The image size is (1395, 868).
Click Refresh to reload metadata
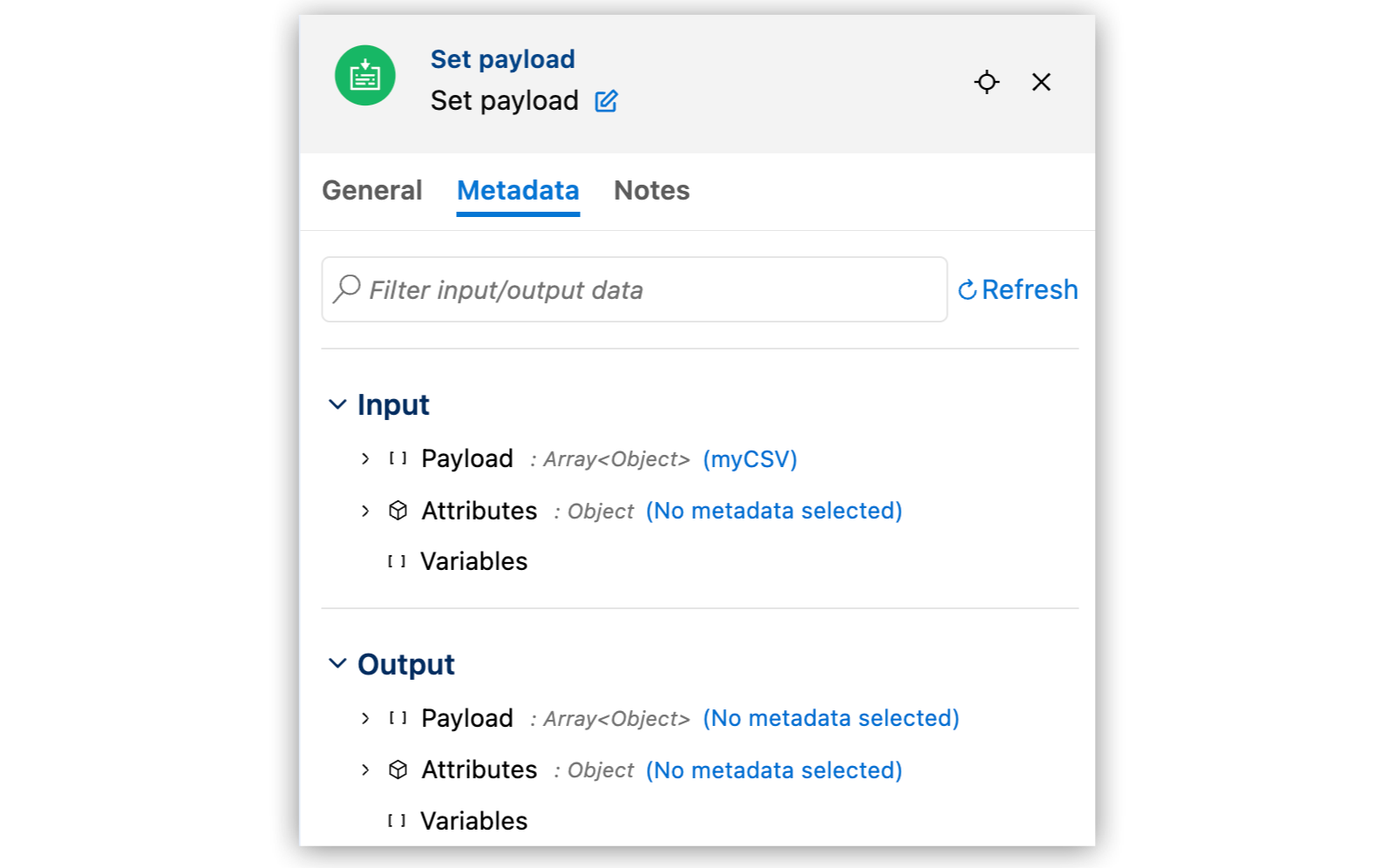[x=1029, y=290]
